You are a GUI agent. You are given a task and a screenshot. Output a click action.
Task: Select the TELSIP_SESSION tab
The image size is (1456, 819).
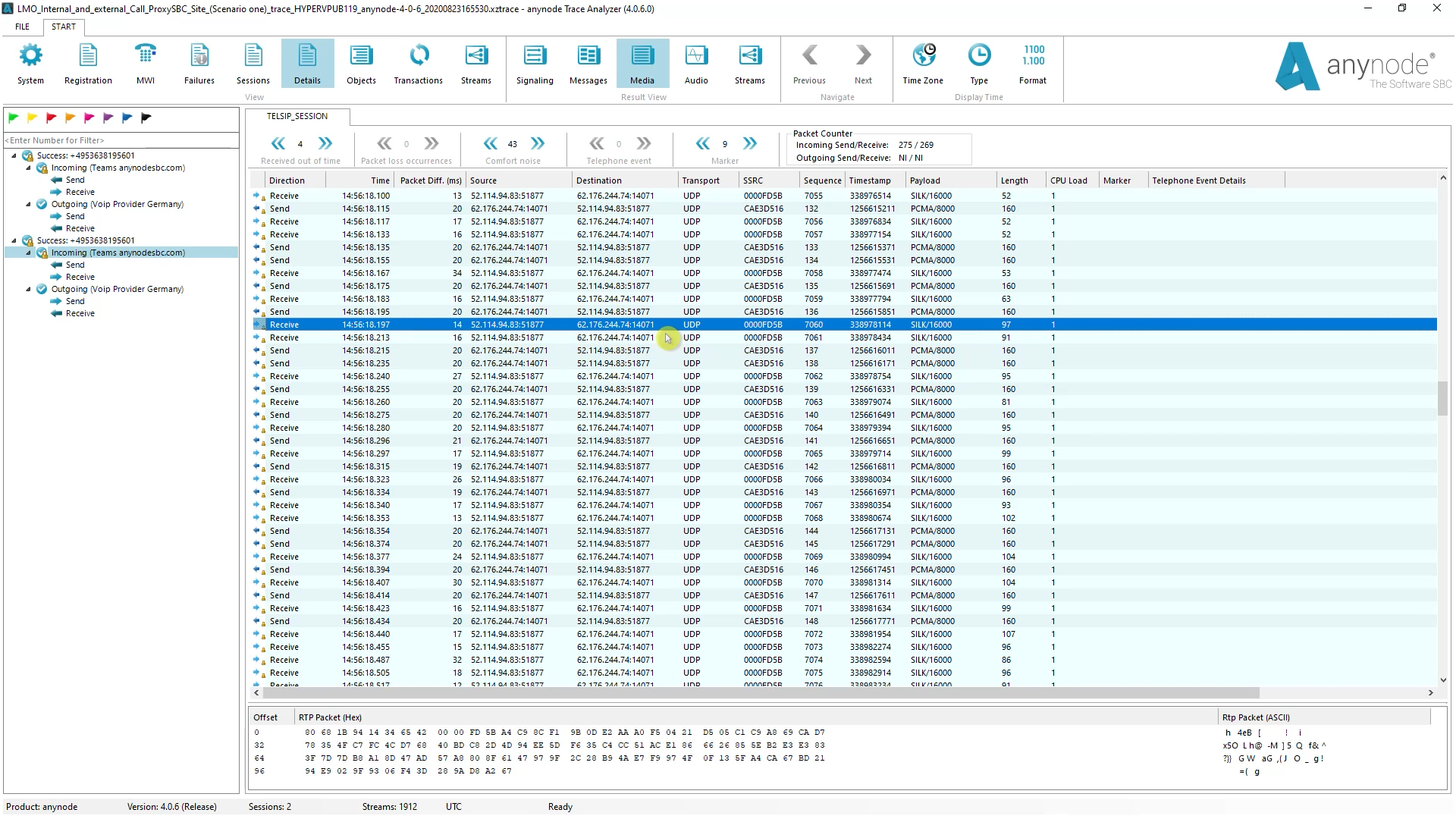[297, 116]
